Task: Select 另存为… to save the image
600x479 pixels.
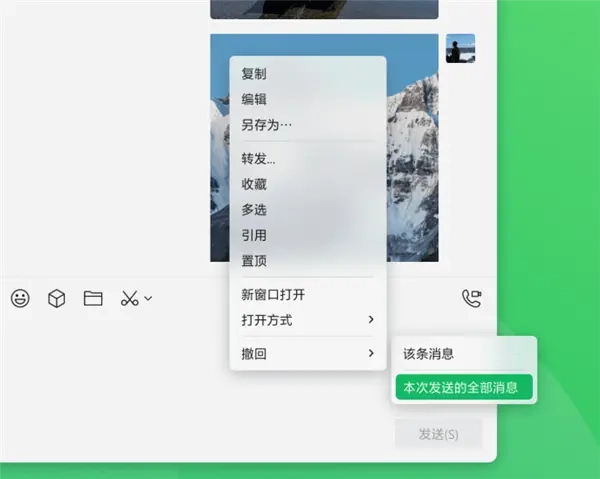Action: click(x=267, y=125)
